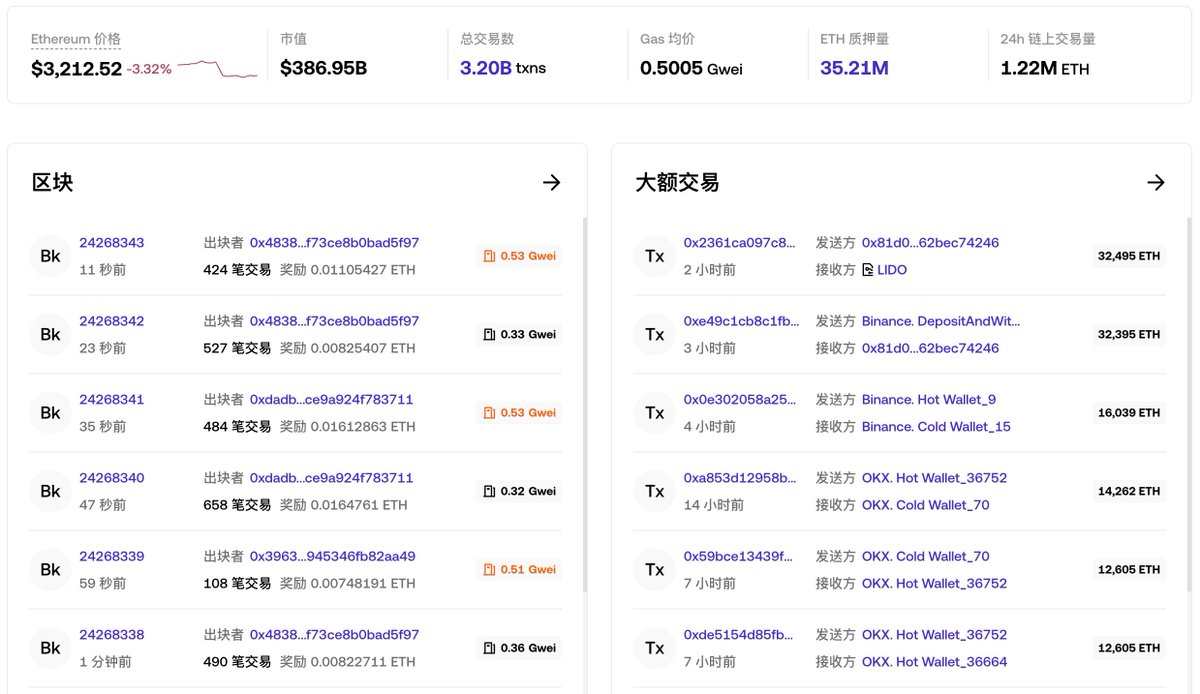Viewport: 1200px width, 694px height.
Task: Open block number 24268339
Action: tap(112, 556)
